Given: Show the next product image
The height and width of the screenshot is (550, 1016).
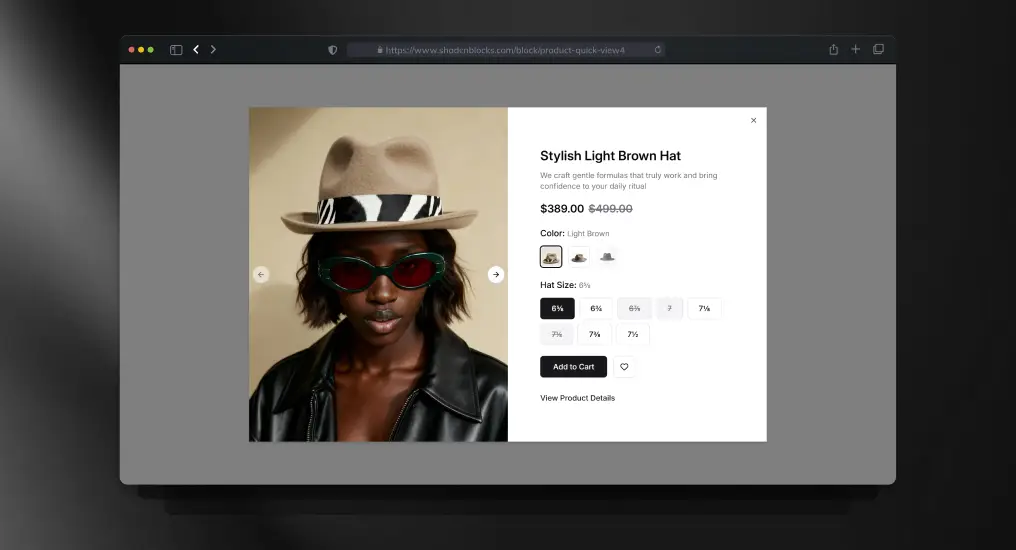Looking at the screenshot, I should click(496, 274).
